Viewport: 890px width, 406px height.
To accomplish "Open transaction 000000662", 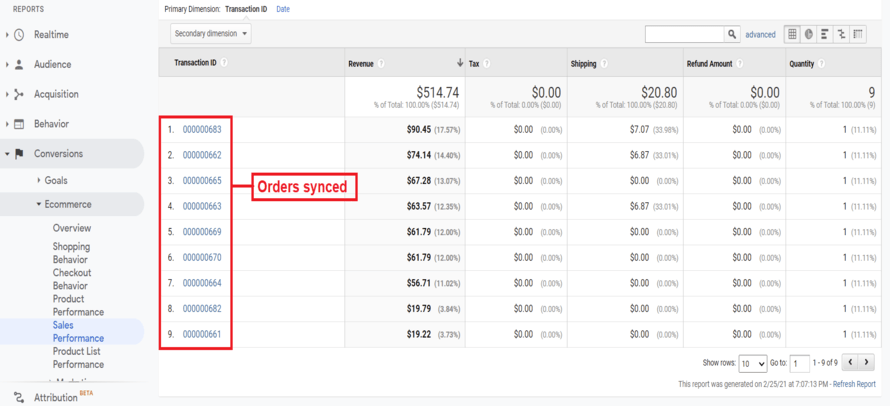I will (202, 155).
